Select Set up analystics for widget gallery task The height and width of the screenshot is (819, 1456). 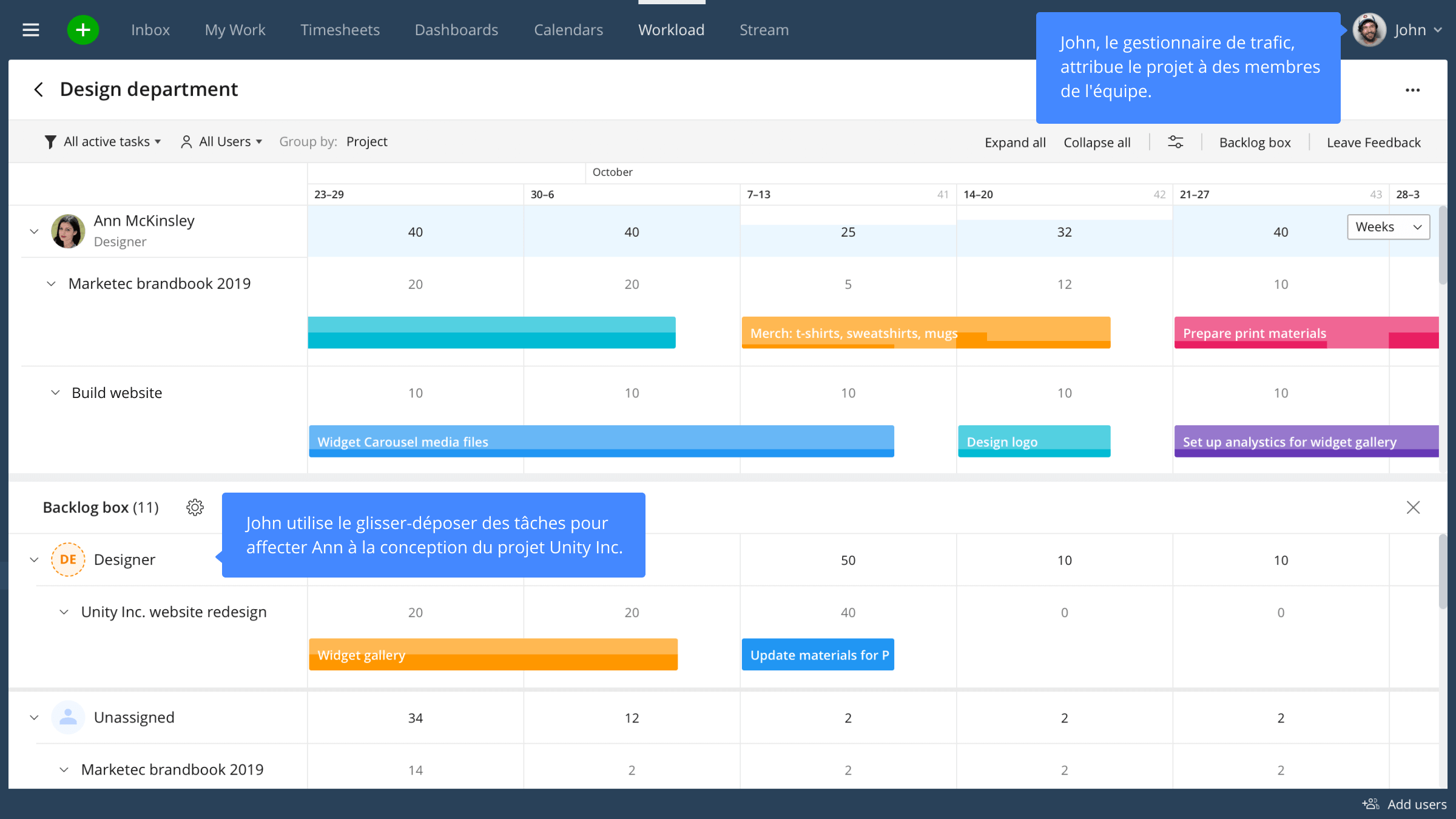coord(1306,441)
